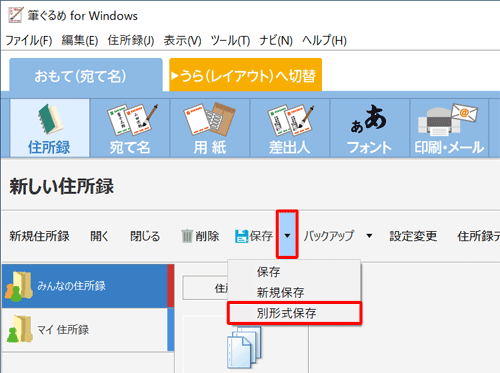Click the マイ 住所録 folder icon

(19, 329)
